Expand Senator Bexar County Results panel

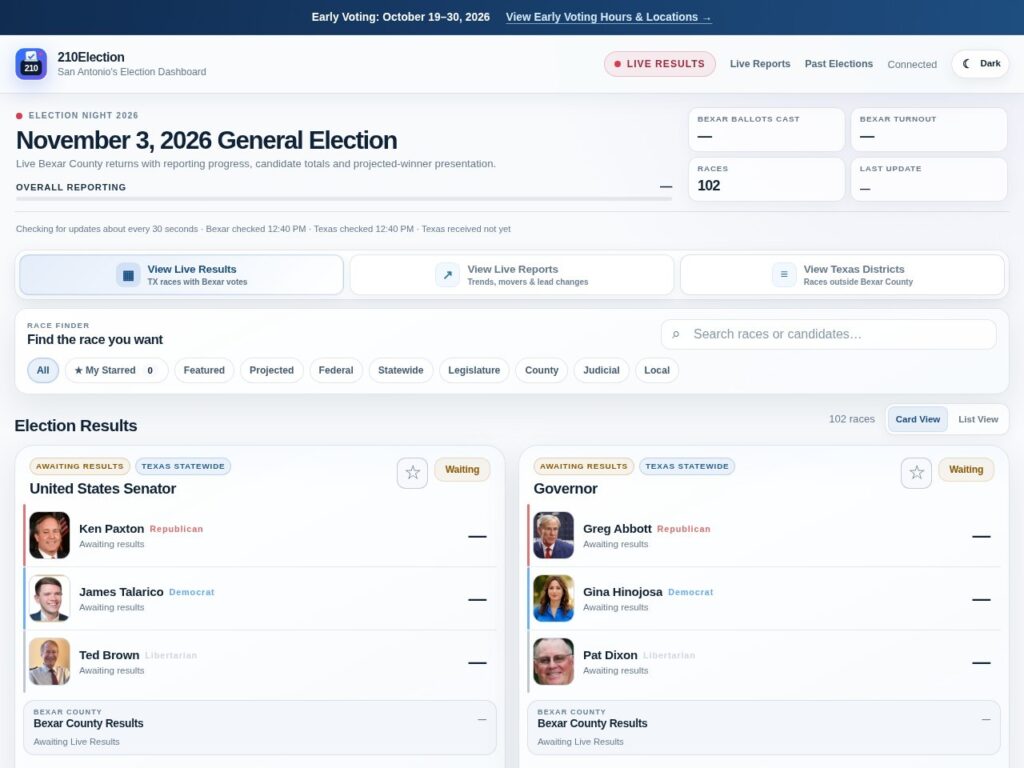tap(260, 728)
